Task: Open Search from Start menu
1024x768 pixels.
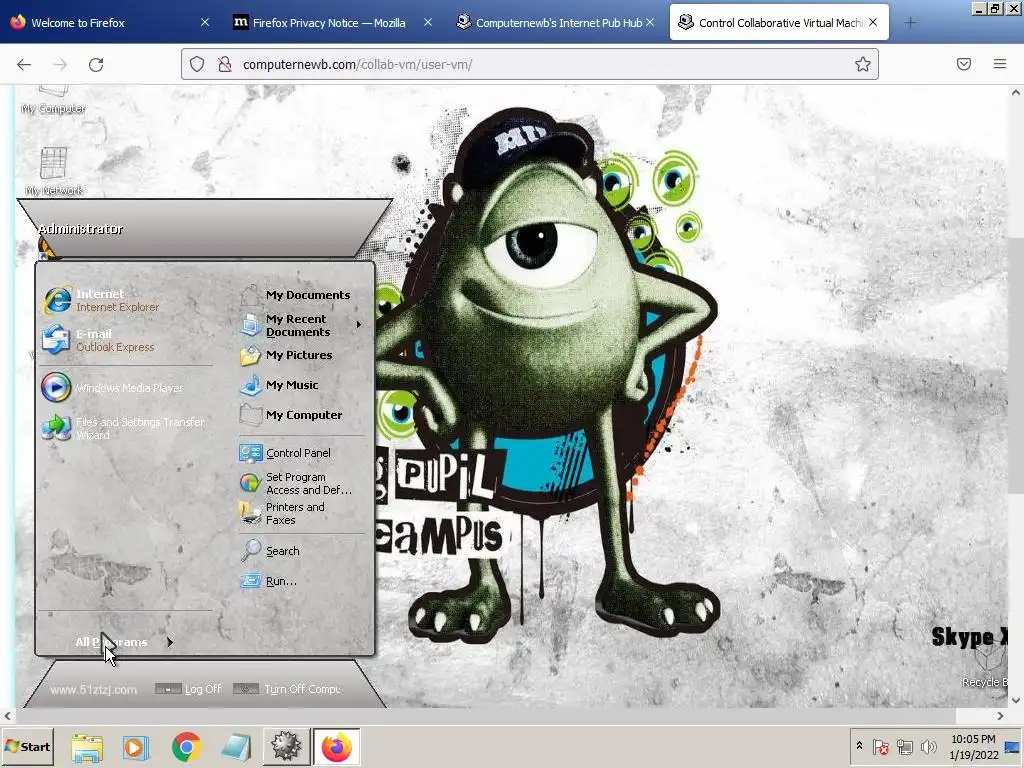Action: [x=270, y=551]
